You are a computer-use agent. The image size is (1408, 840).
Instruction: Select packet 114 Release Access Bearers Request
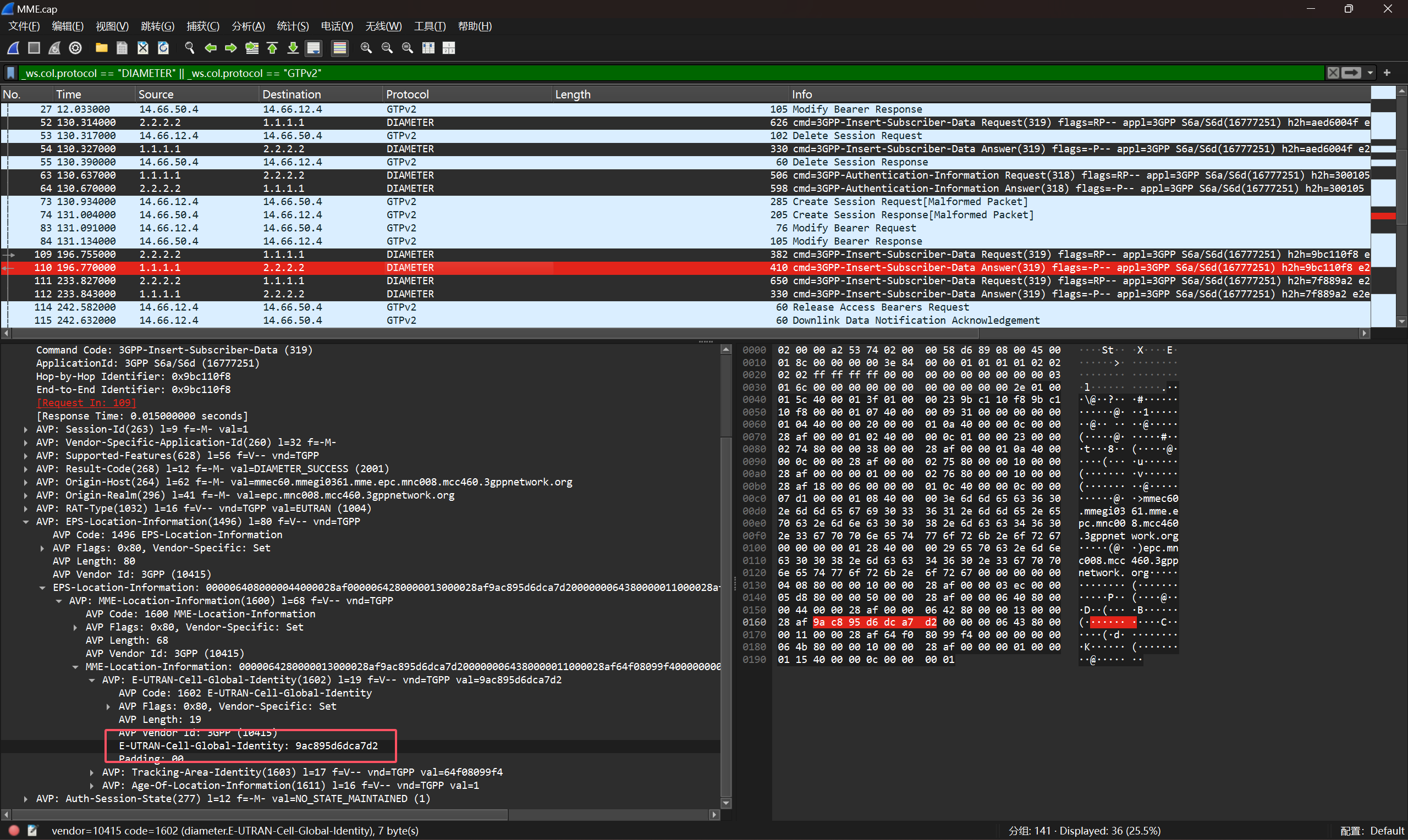pos(685,307)
